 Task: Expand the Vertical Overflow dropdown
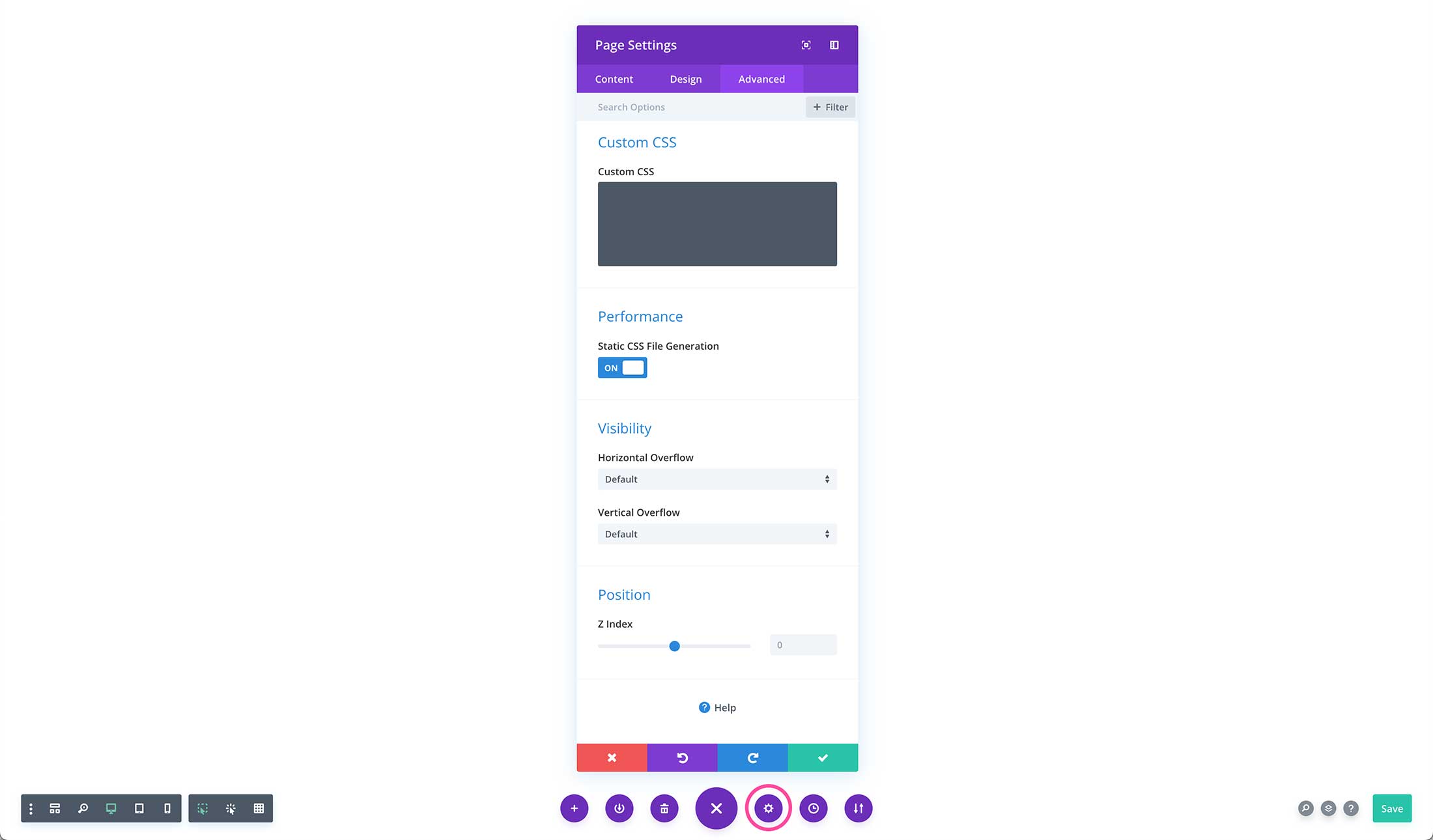[717, 533]
